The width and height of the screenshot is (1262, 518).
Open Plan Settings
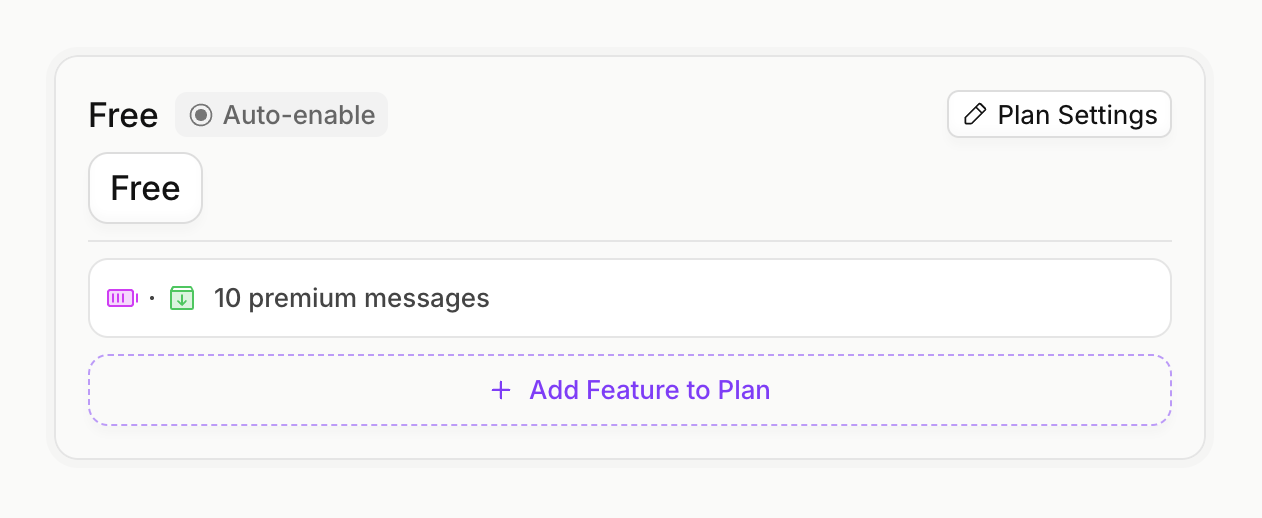[1059, 115]
